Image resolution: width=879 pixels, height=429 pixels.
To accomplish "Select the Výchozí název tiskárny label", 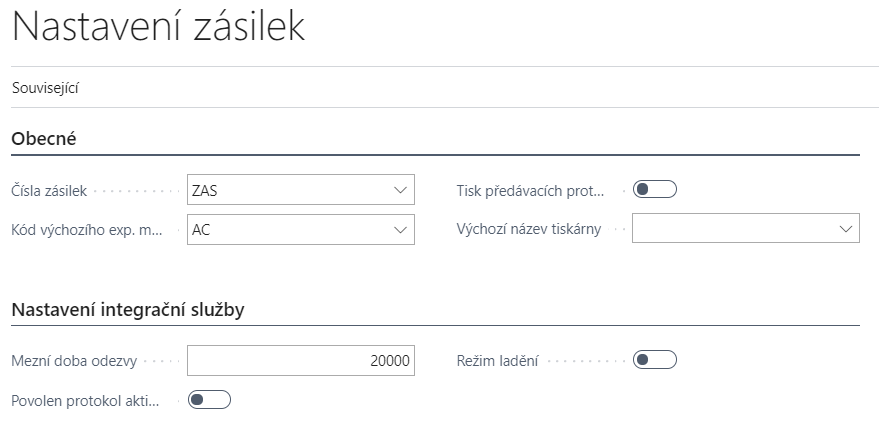I will click(528, 229).
